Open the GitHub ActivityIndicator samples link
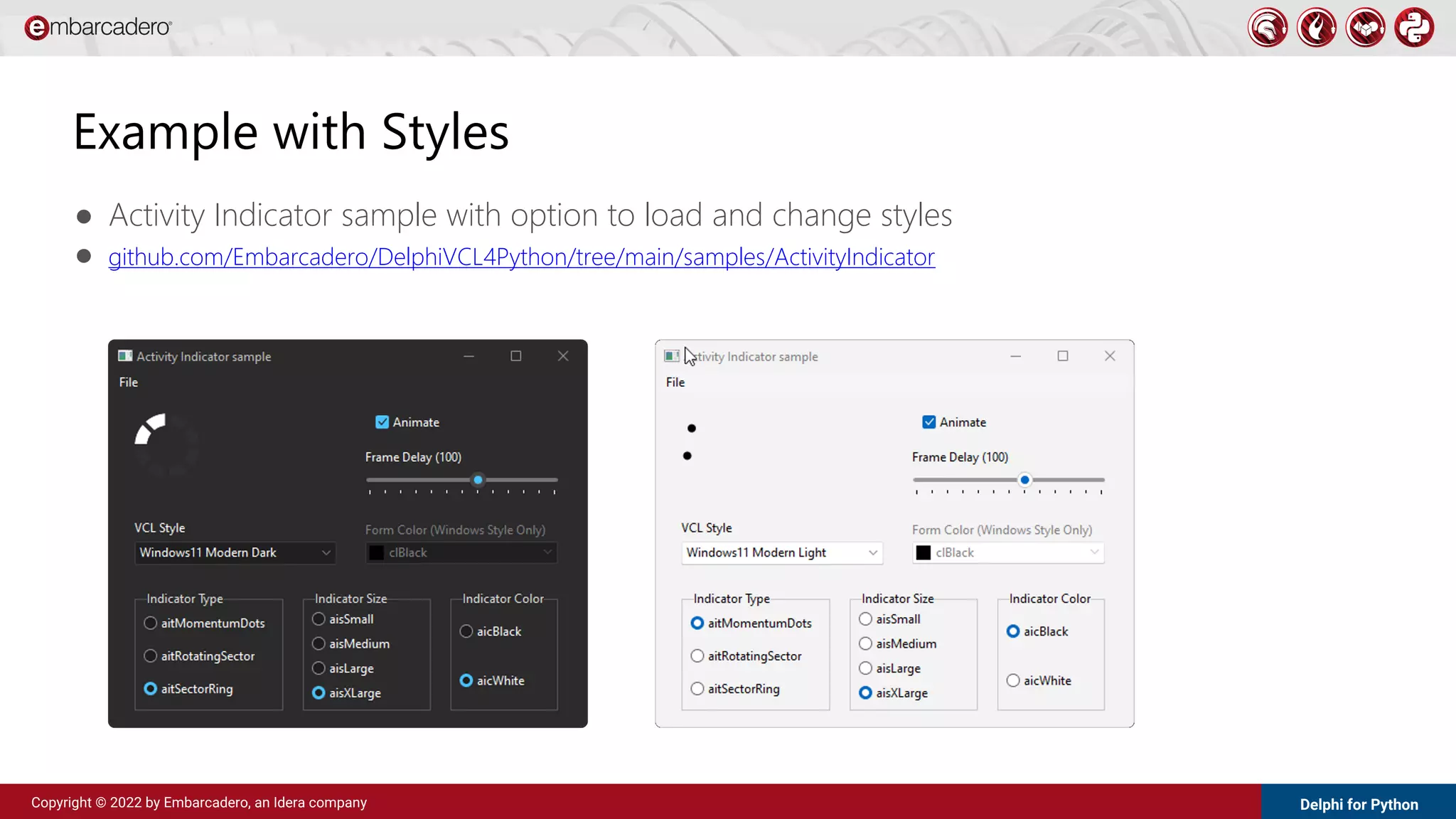The height and width of the screenshot is (819, 1456). click(521, 257)
